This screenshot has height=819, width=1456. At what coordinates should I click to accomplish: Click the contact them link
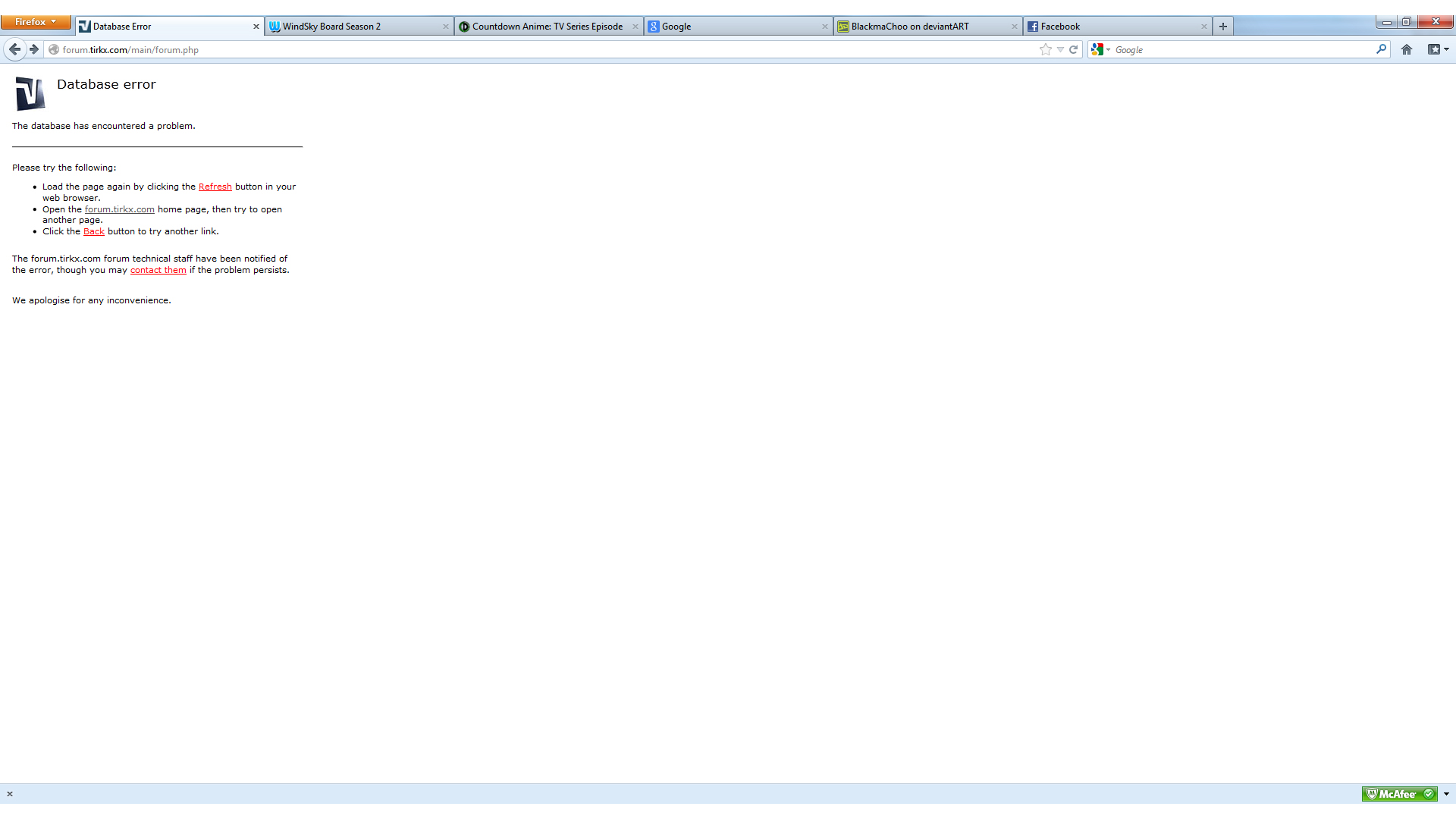coord(158,270)
